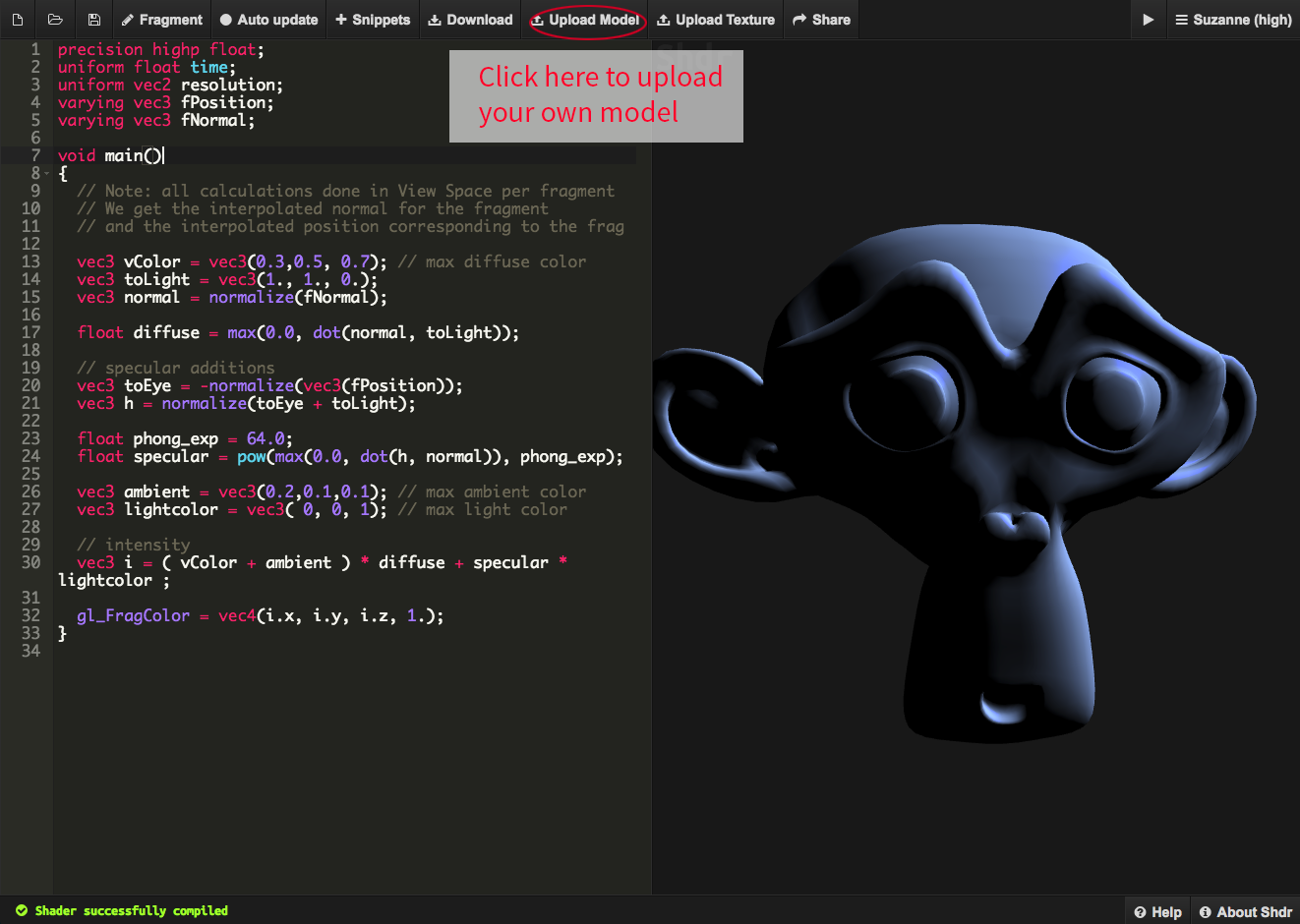Open the Fragment shader selector

(x=162, y=20)
